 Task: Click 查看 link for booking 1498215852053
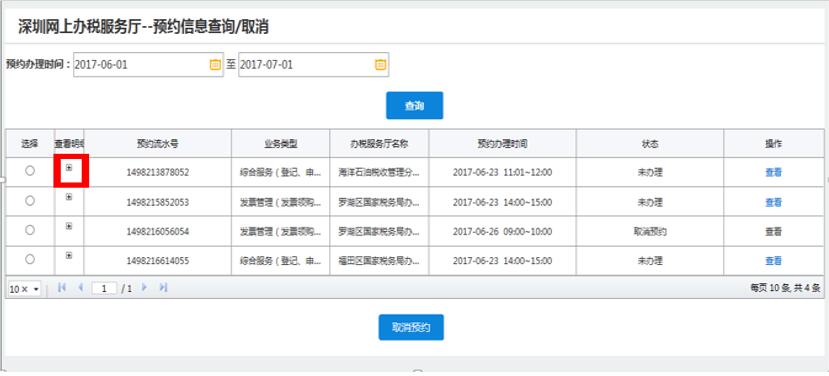773,203
